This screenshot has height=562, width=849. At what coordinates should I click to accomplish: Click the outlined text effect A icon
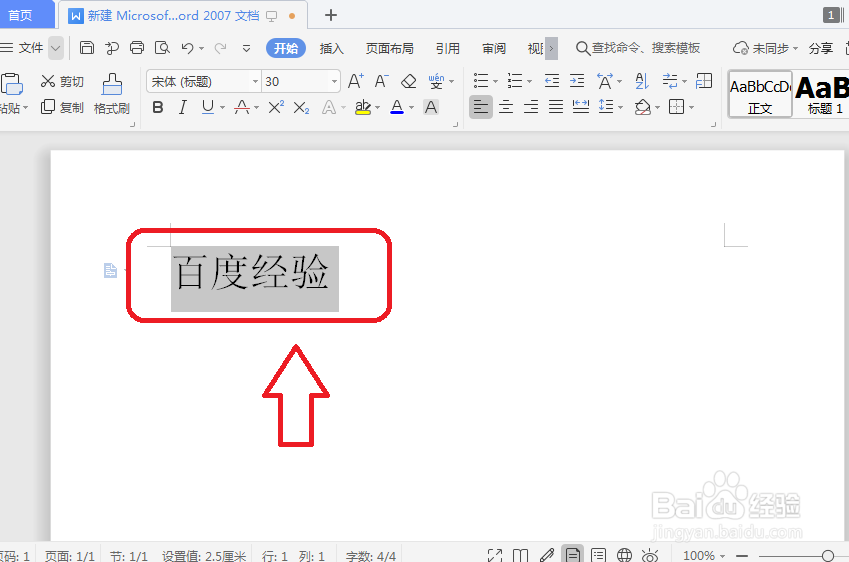coord(329,107)
